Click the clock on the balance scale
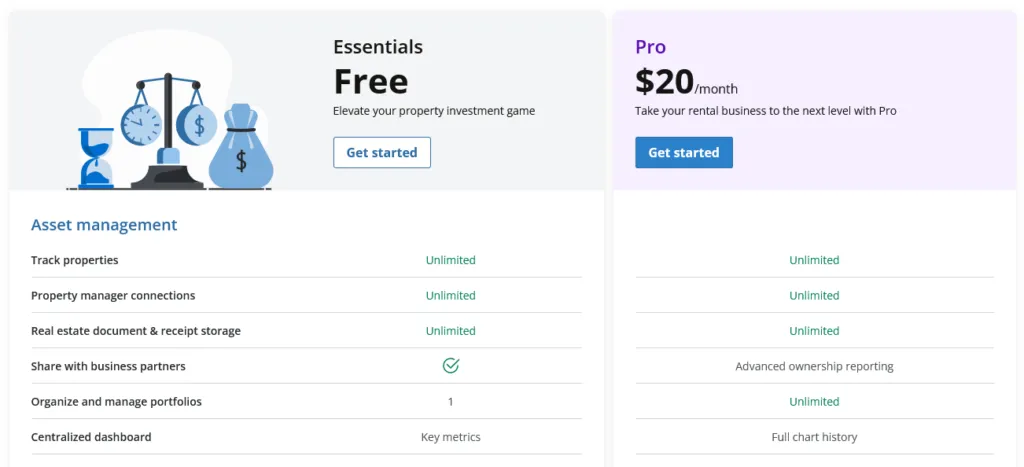Viewport: 1024px width, 467px height. (141, 124)
